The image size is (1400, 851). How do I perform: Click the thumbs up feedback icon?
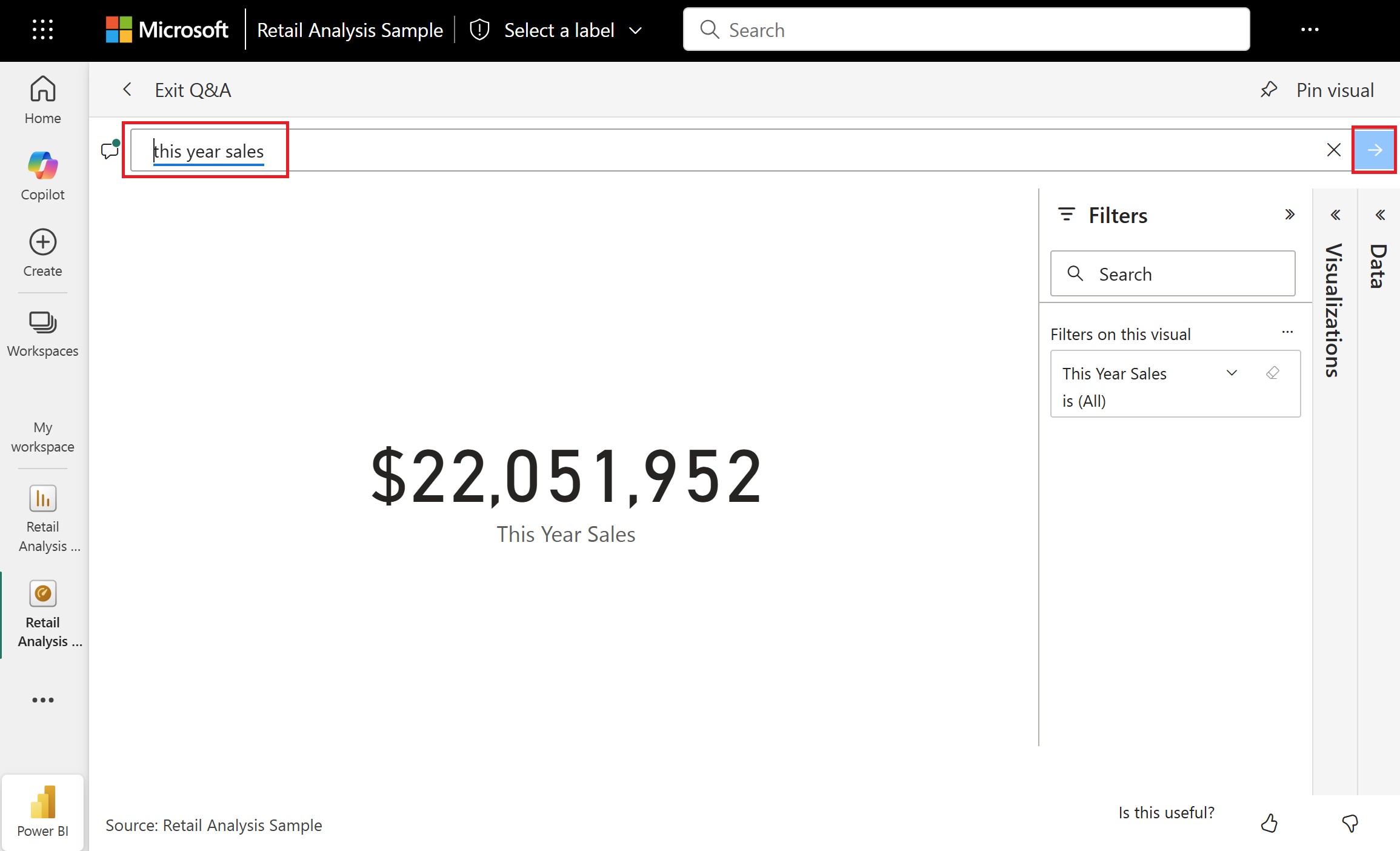(1269, 823)
